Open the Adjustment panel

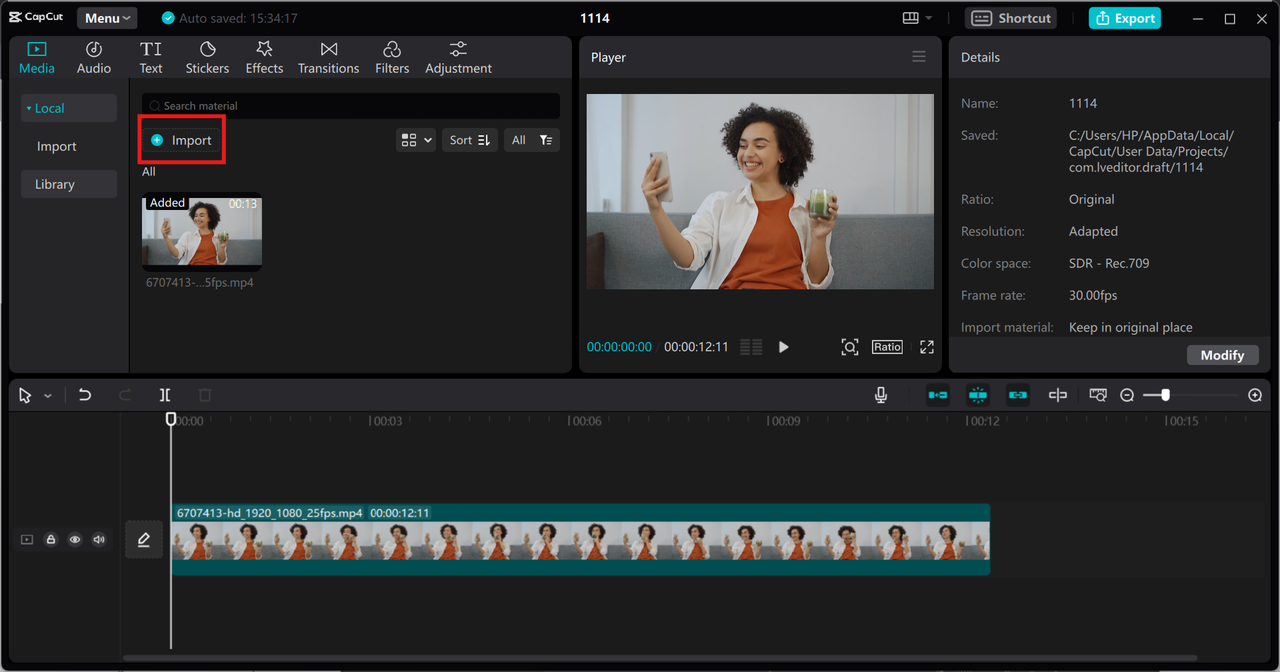pos(458,56)
